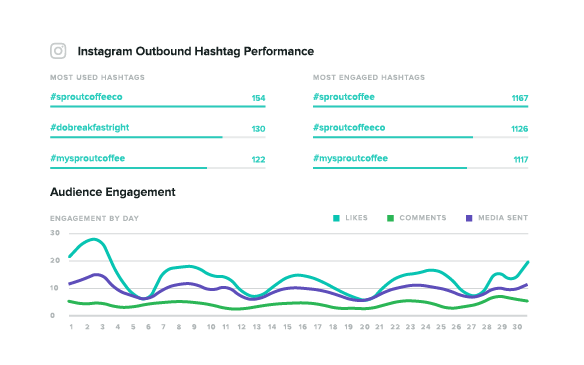Select the ENGAGEMENT BY DAY label
This screenshot has width=584, height=365.
pos(94,218)
